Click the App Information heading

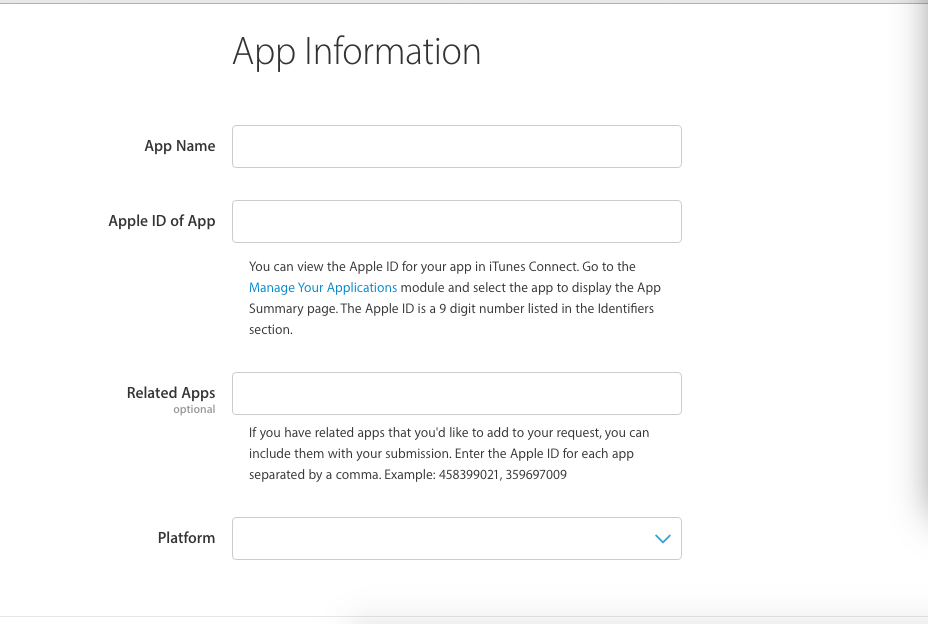pyautogui.click(x=356, y=52)
